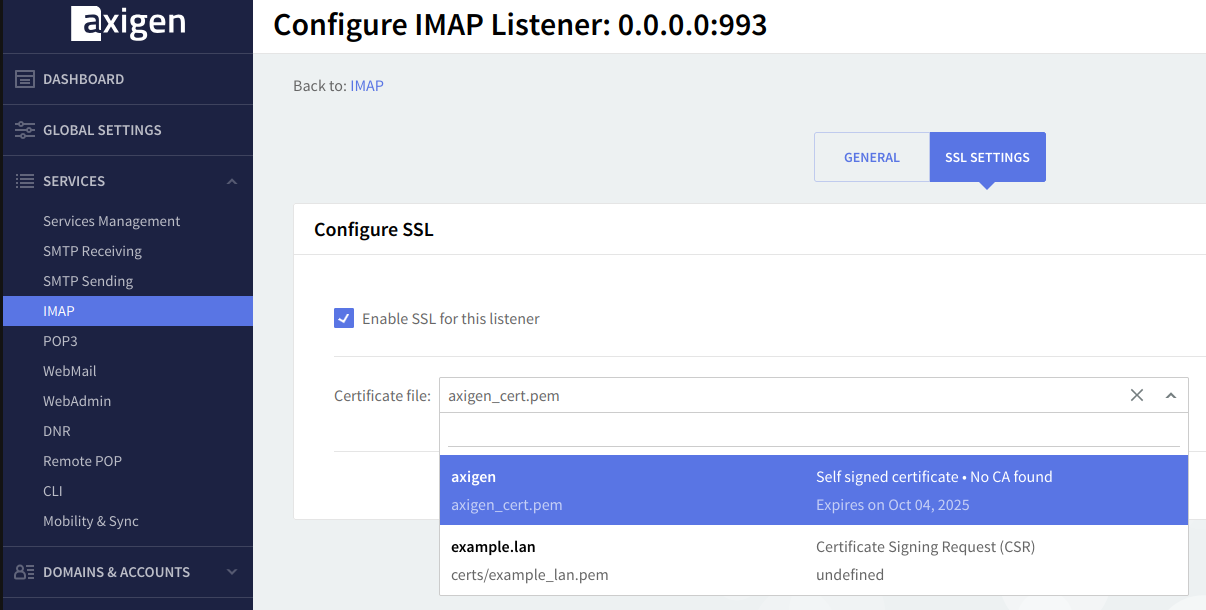1206x610 pixels.
Task: Click the Axigen logo
Action: pos(127,24)
